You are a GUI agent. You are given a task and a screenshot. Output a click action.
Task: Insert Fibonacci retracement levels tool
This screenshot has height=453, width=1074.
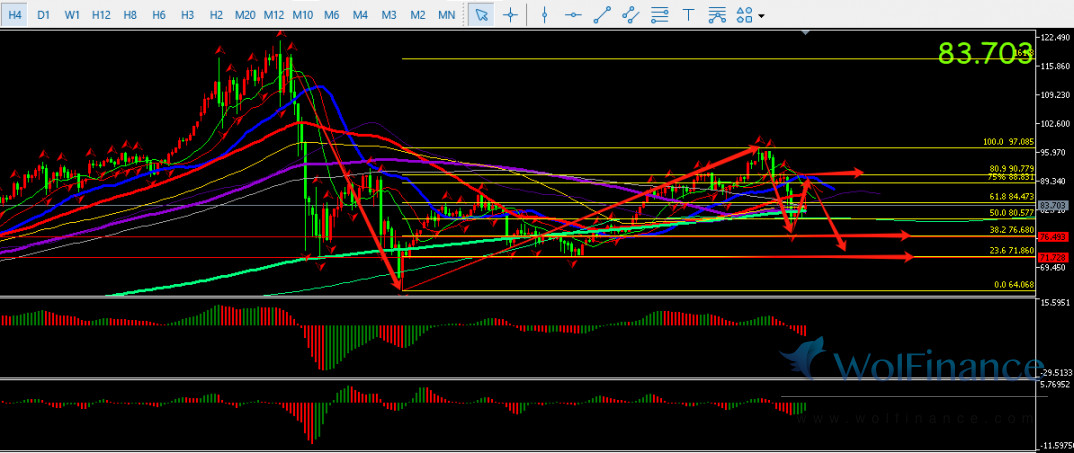(x=660, y=15)
